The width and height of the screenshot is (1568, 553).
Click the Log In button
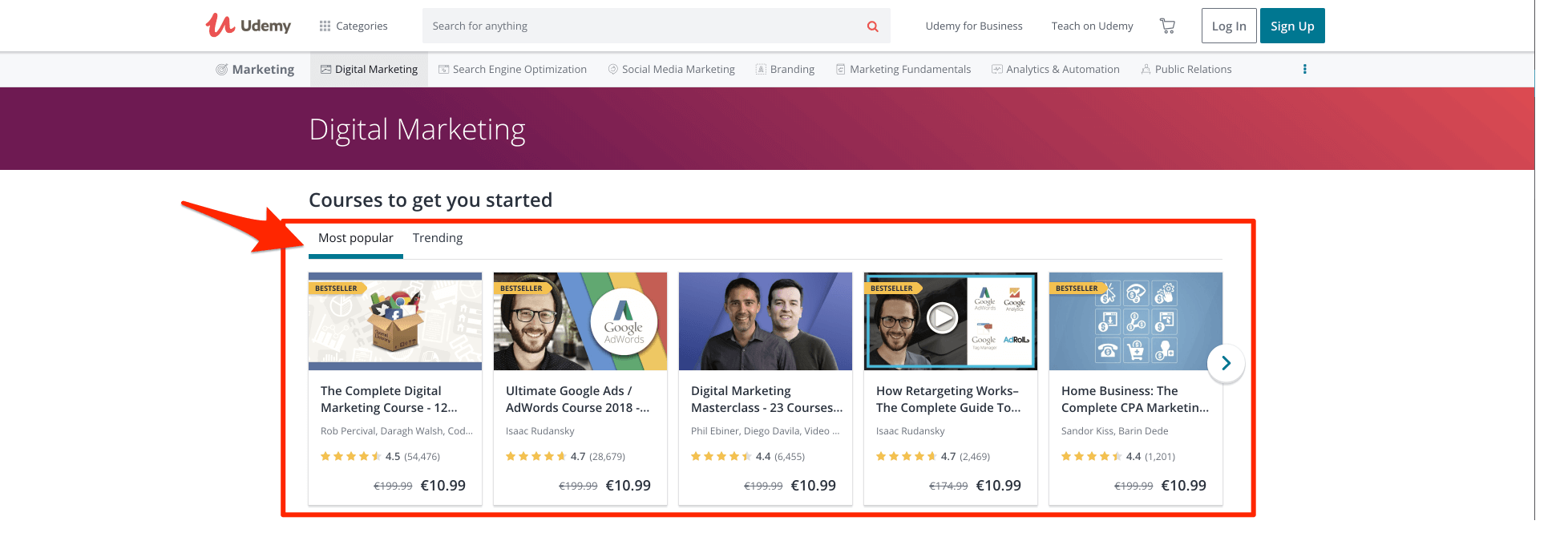[1229, 26]
